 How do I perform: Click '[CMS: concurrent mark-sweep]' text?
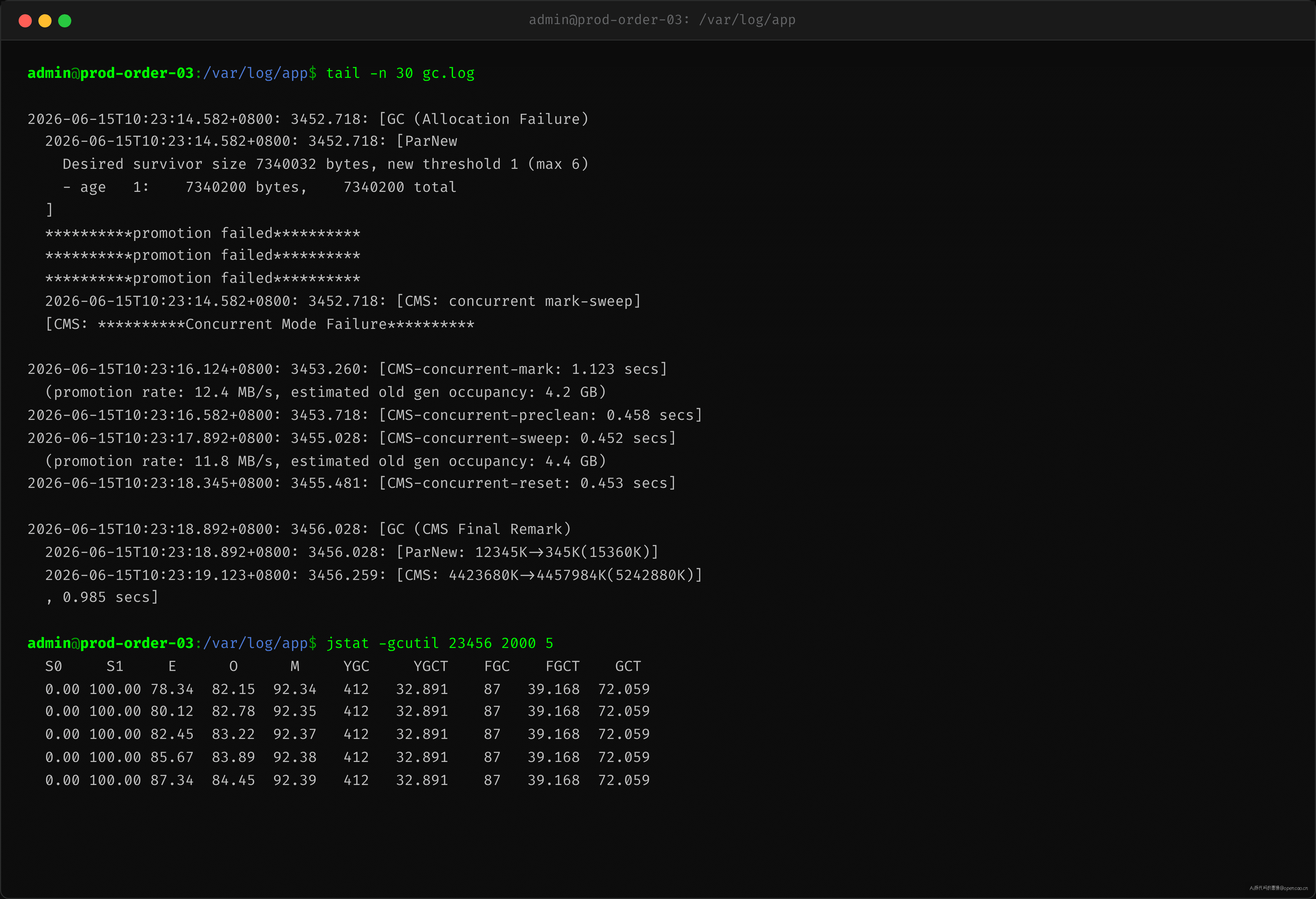519,301
